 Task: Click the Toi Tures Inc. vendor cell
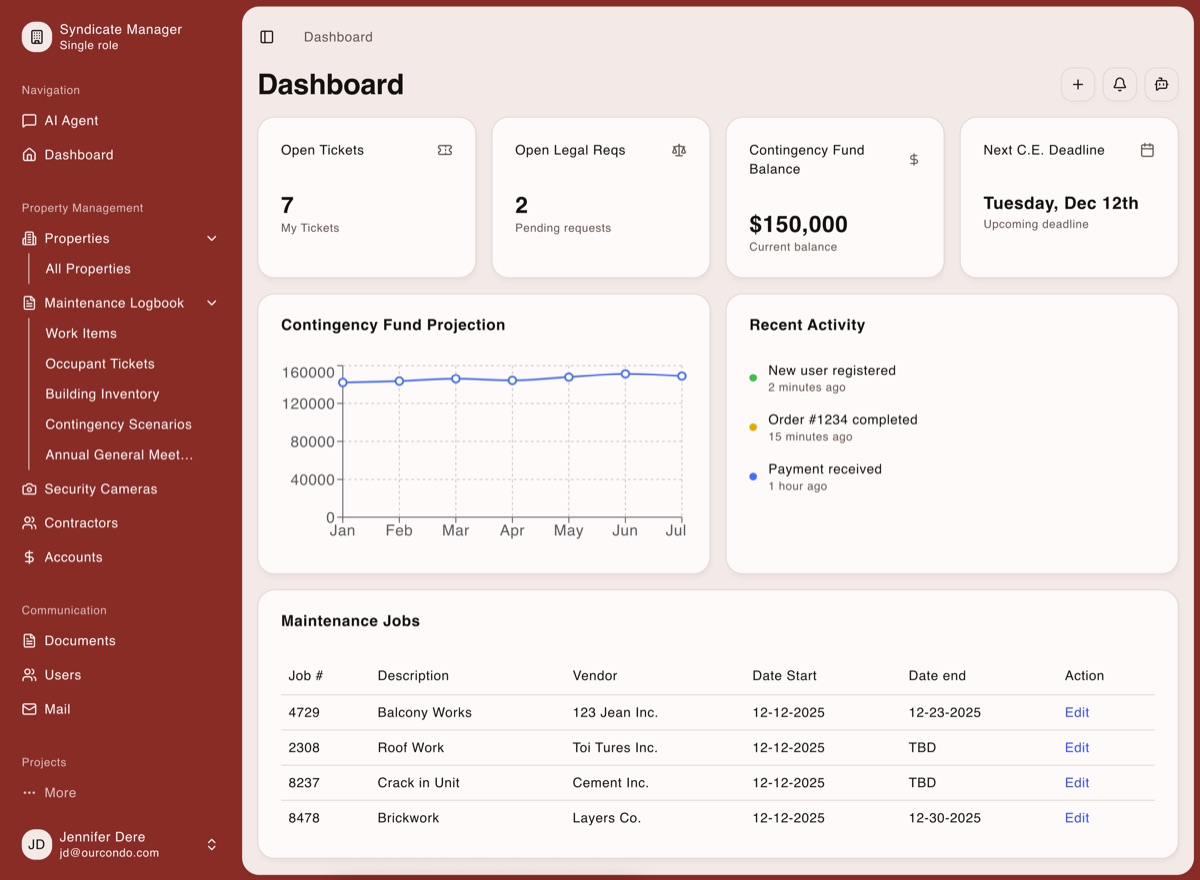(x=615, y=748)
